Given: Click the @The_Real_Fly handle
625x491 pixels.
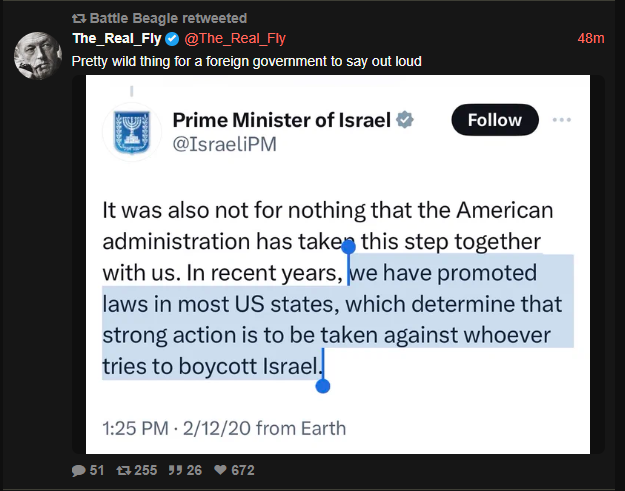Looking at the screenshot, I should pos(234,39).
